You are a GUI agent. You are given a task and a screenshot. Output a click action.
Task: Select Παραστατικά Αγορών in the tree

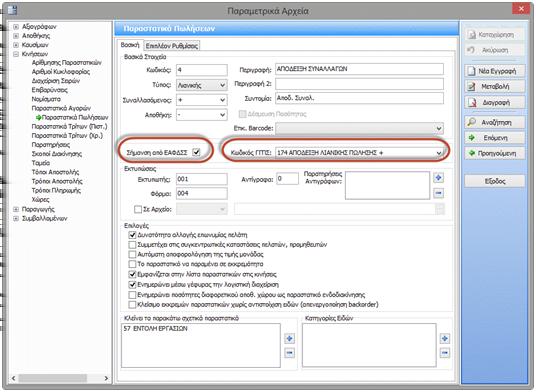pyautogui.click(x=61, y=108)
